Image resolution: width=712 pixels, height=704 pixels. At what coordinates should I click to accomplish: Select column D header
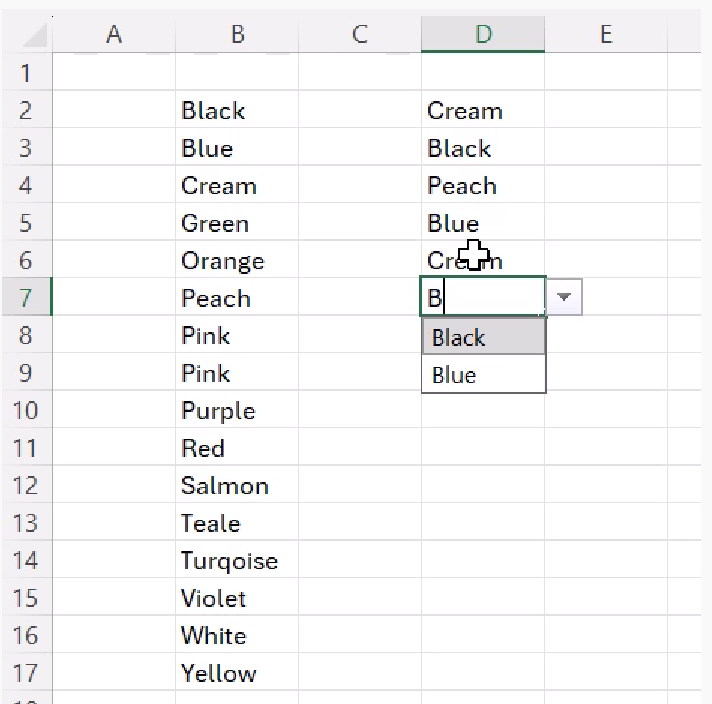coord(483,35)
